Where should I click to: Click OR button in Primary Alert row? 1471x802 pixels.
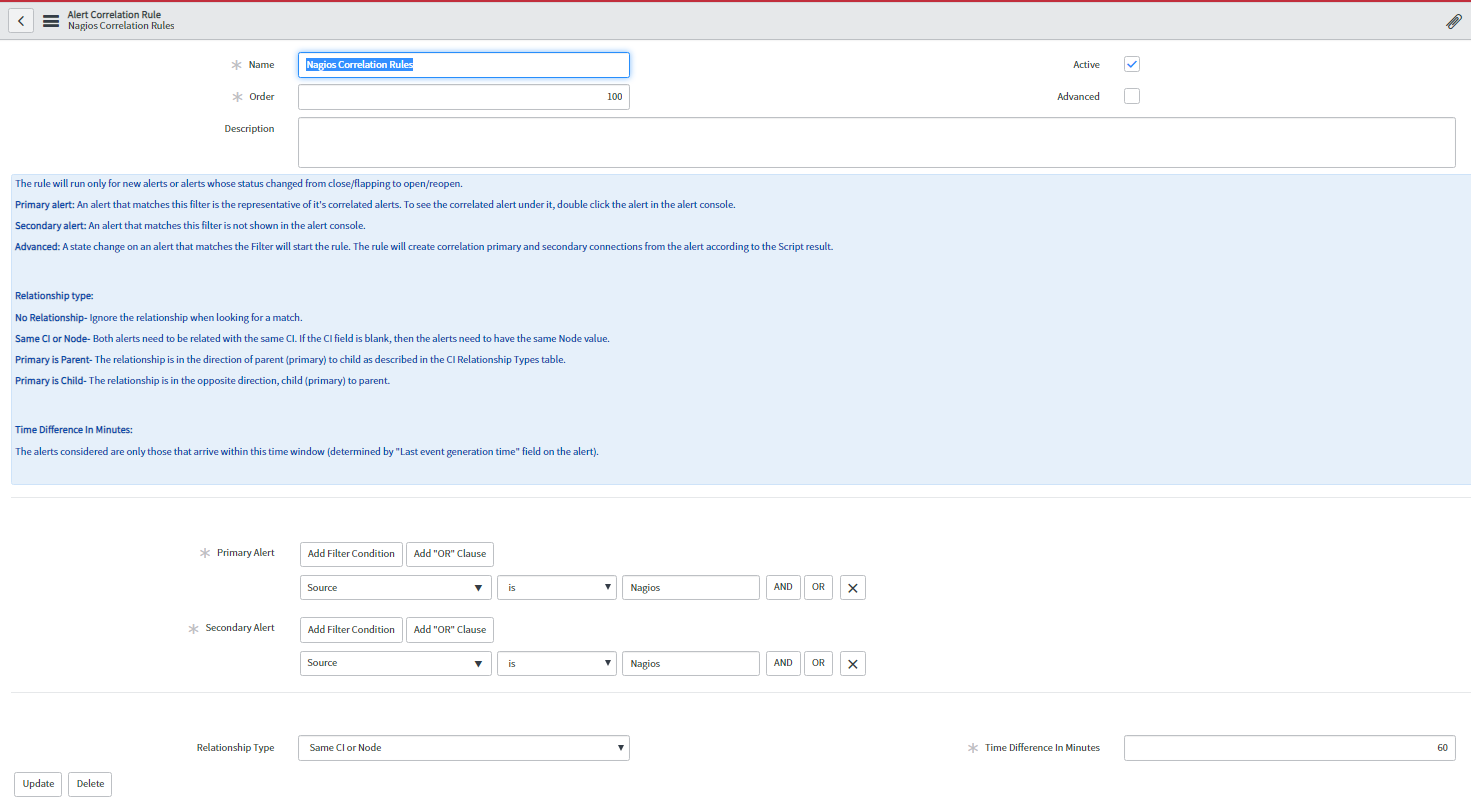click(x=818, y=588)
